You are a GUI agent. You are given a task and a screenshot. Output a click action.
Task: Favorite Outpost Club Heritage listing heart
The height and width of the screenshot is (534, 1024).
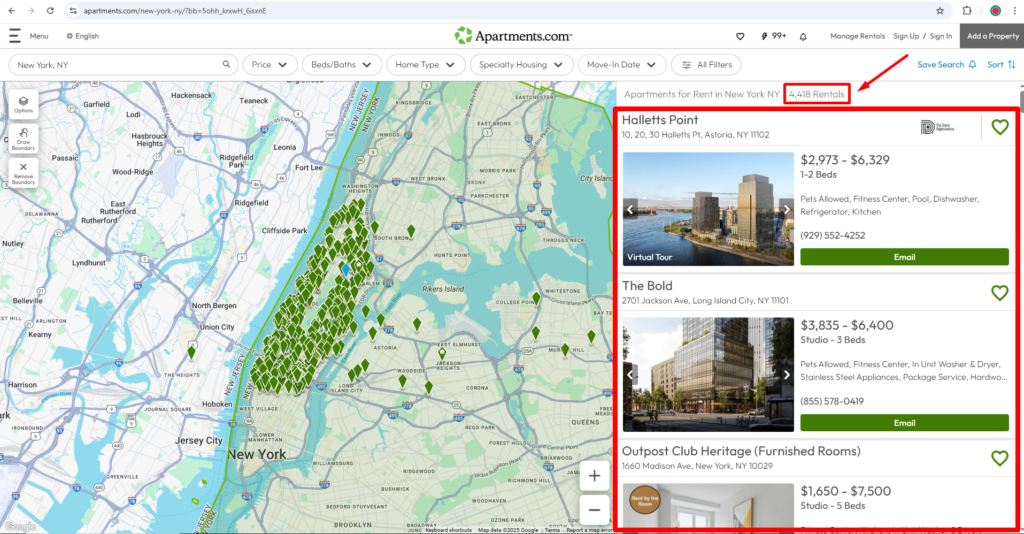[x=1000, y=458]
